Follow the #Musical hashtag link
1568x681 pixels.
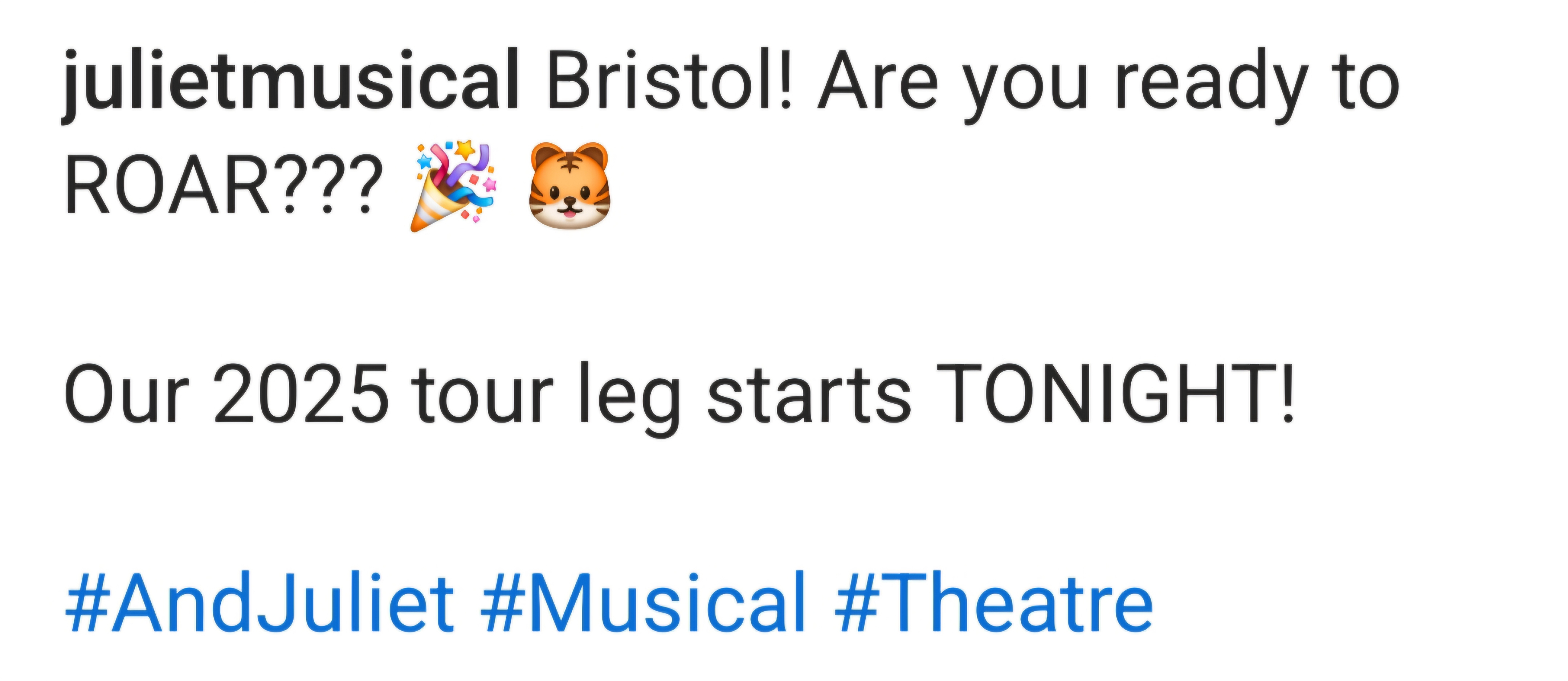click(644, 603)
